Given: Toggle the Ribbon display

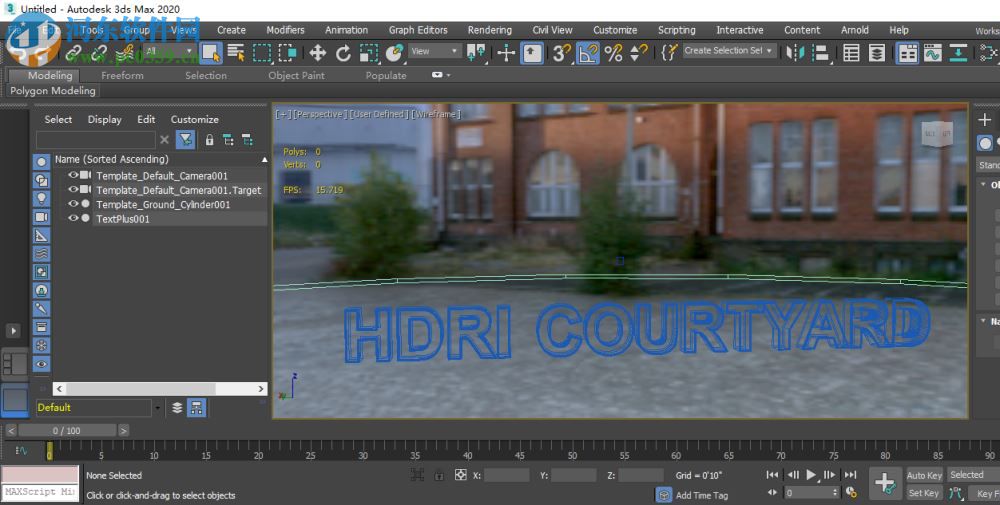Looking at the screenshot, I should coord(907,53).
